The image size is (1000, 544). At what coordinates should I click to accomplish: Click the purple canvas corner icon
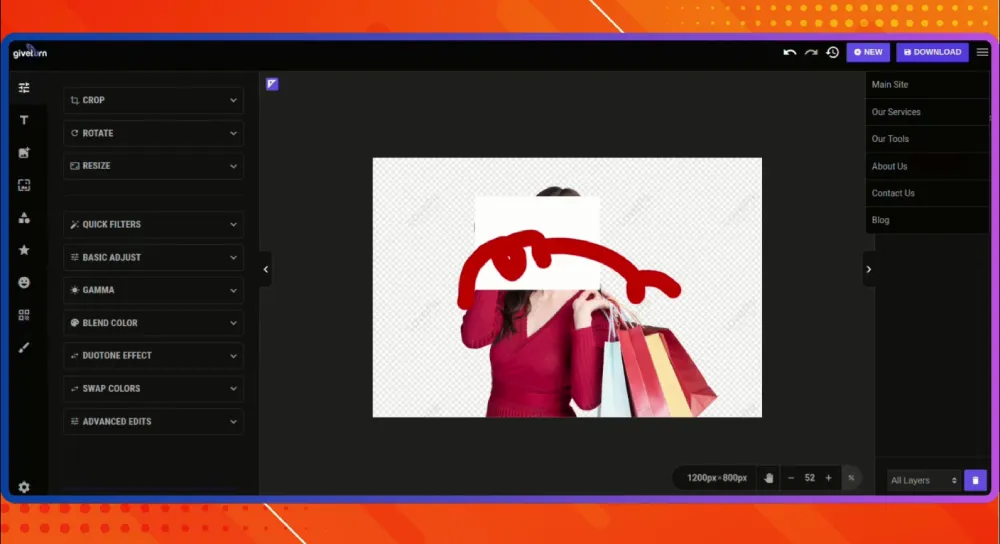click(x=272, y=84)
